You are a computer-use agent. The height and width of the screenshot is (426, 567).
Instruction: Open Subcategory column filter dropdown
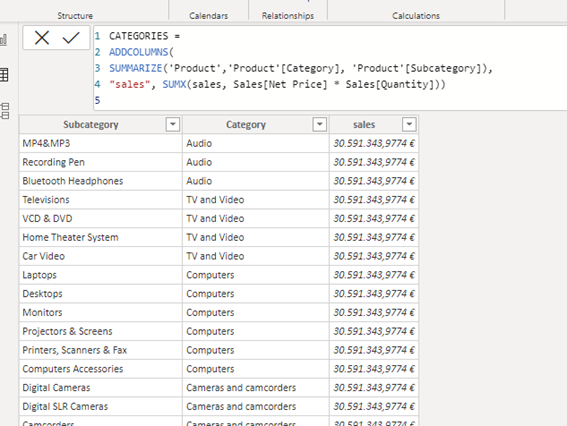click(x=173, y=124)
